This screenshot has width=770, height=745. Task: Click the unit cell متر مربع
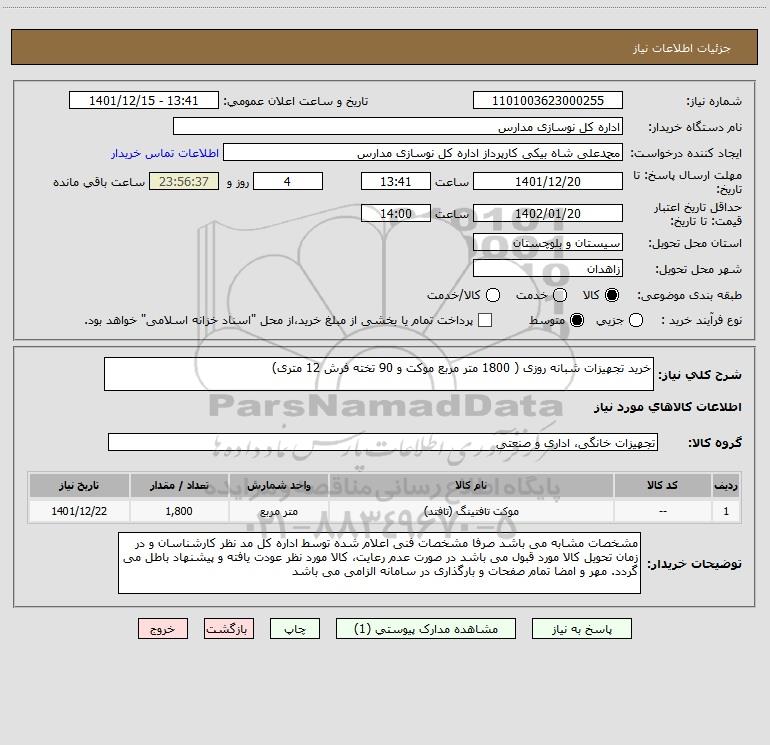click(278, 512)
